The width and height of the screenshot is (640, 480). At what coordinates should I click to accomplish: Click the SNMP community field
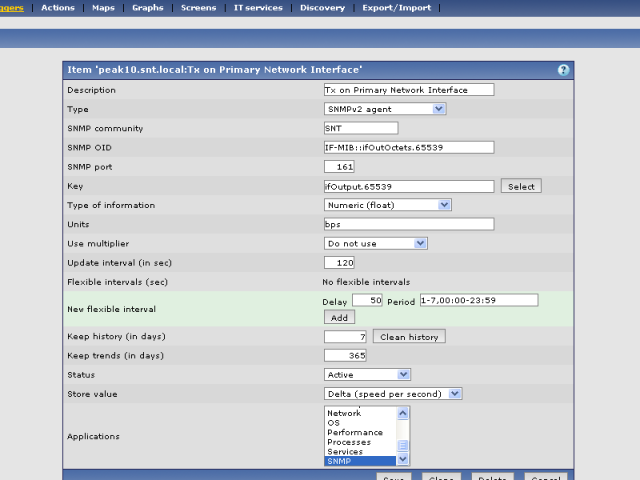pos(361,128)
